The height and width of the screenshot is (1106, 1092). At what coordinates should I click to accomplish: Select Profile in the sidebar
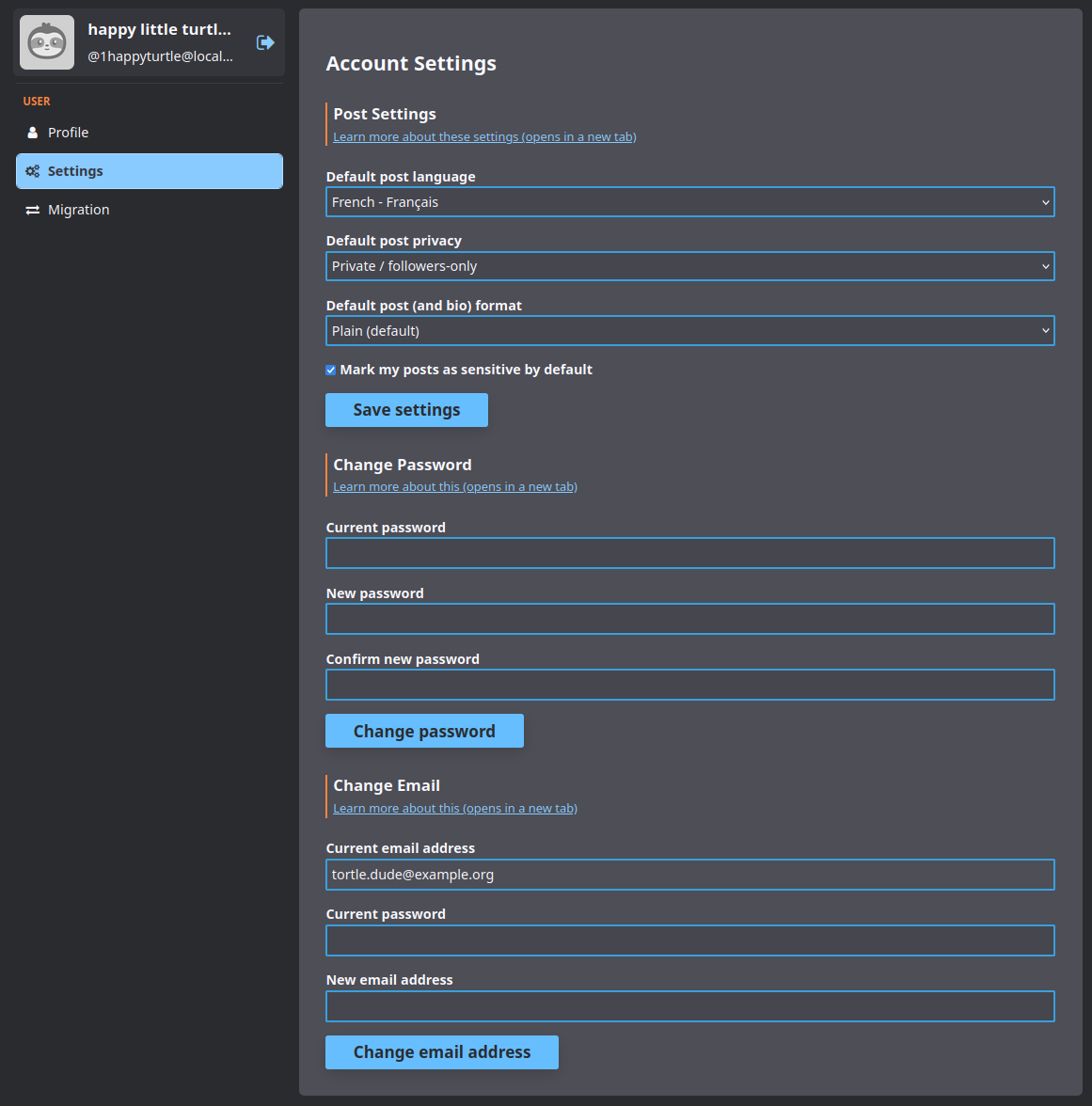point(68,133)
